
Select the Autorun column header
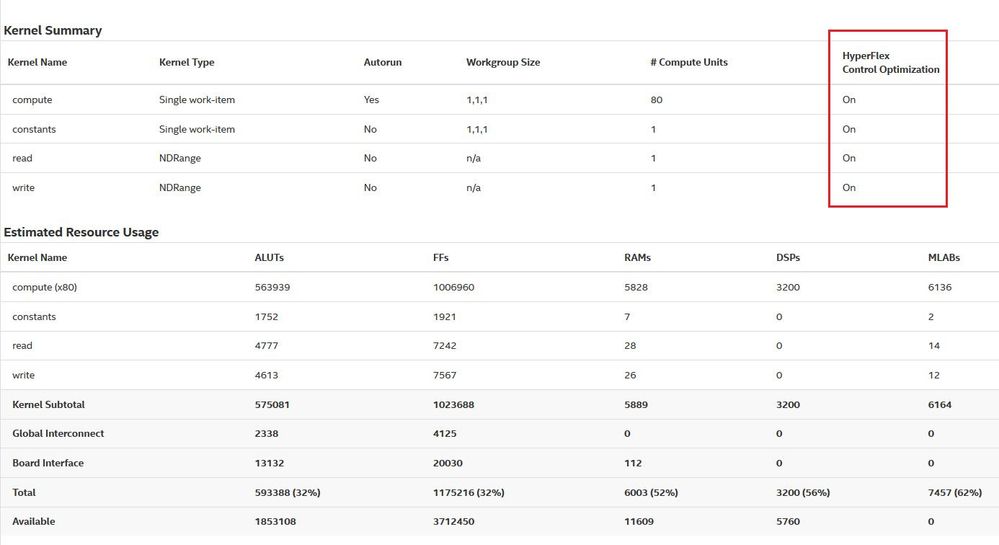point(383,63)
